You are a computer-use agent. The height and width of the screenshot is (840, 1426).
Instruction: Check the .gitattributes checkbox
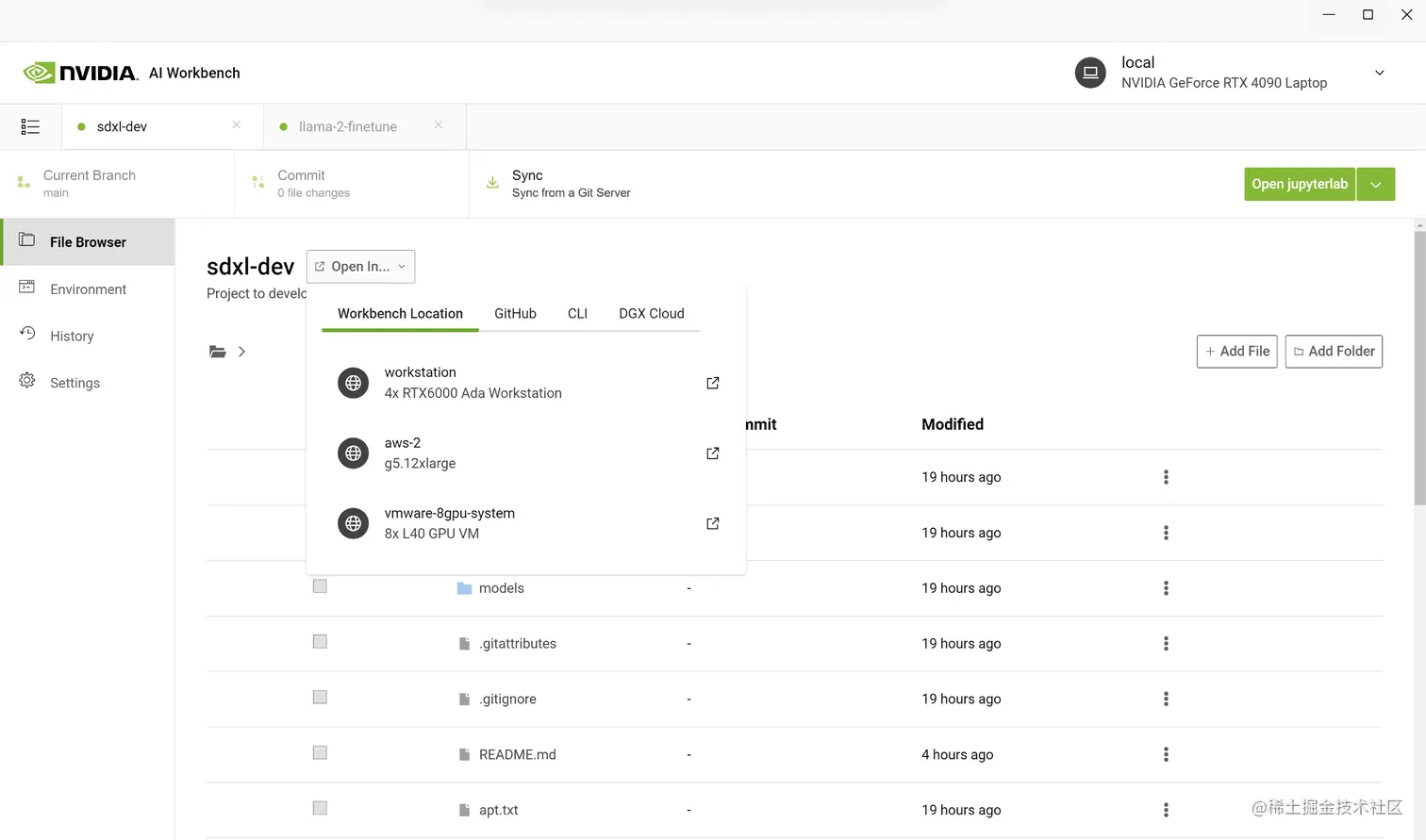[x=320, y=642]
